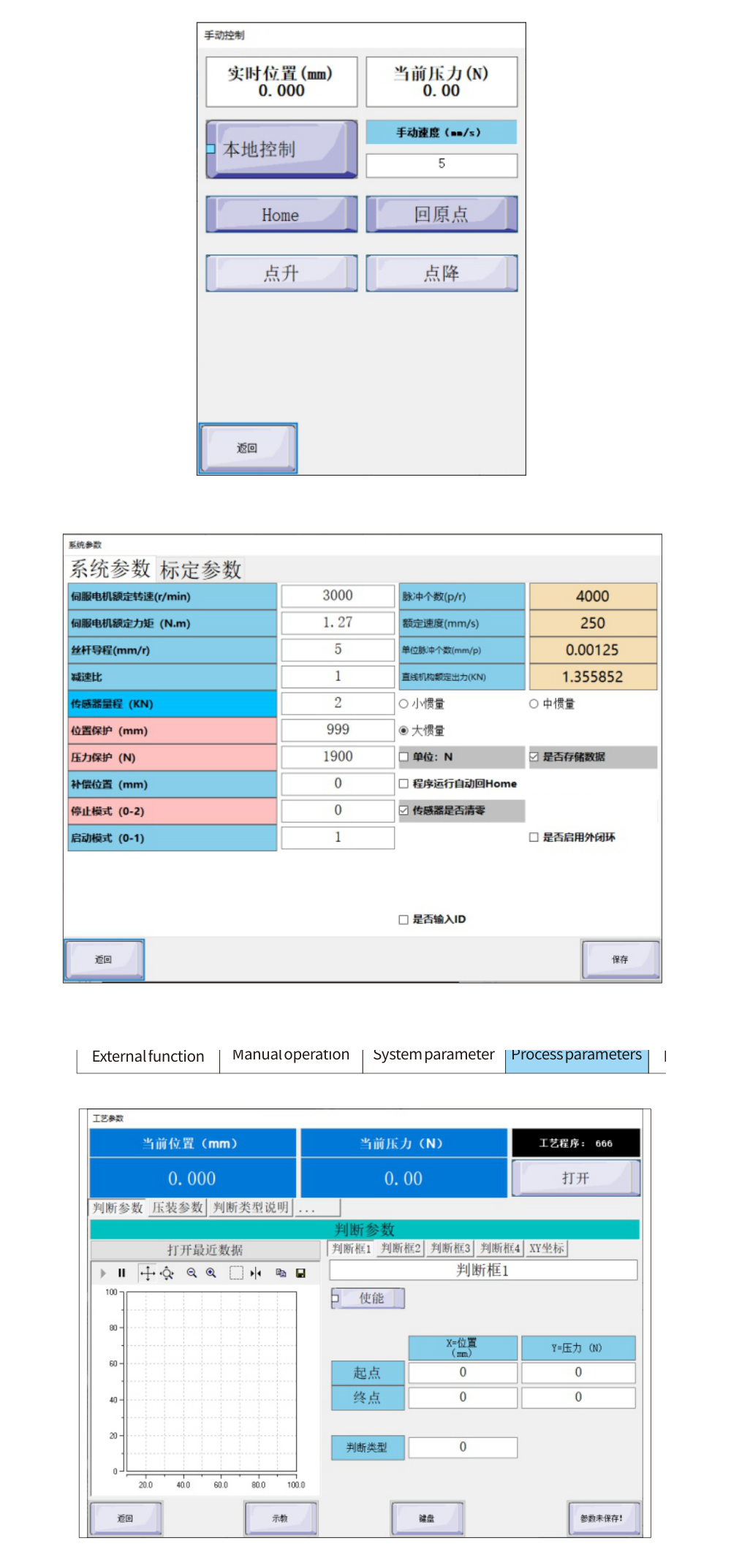Select the 判断框2 tab

click(401, 1249)
